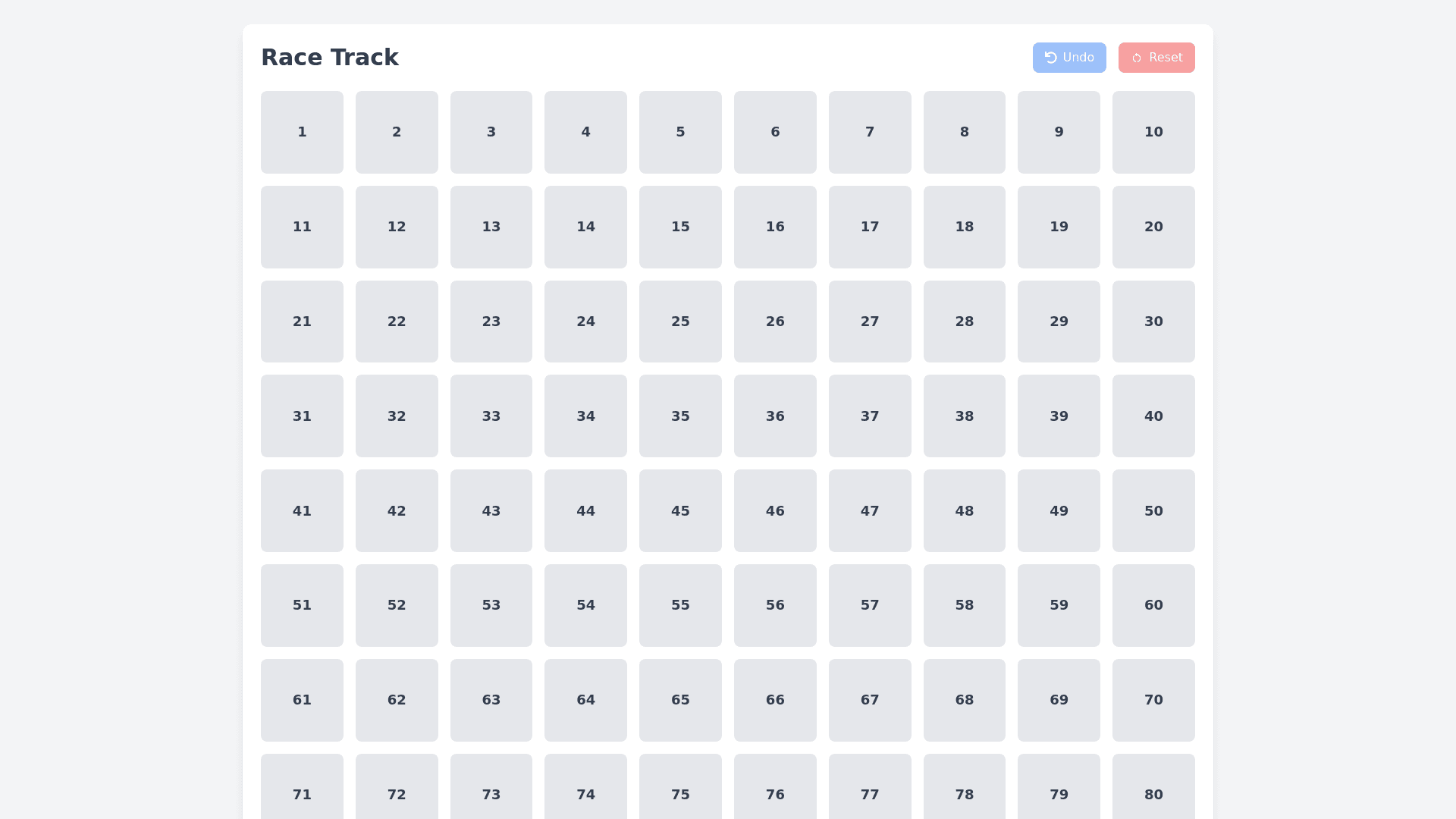This screenshot has height=819, width=1456.
Task: Select tile number 49
Action: pyautogui.click(x=1058, y=510)
